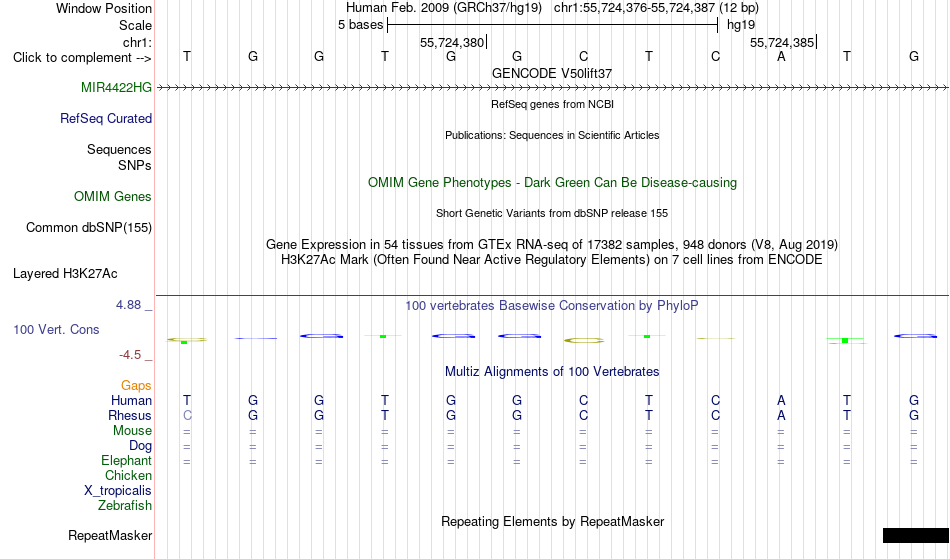Click the Rhesus mismatch base C
Viewport: 950px width, 559px height.
(x=187, y=415)
